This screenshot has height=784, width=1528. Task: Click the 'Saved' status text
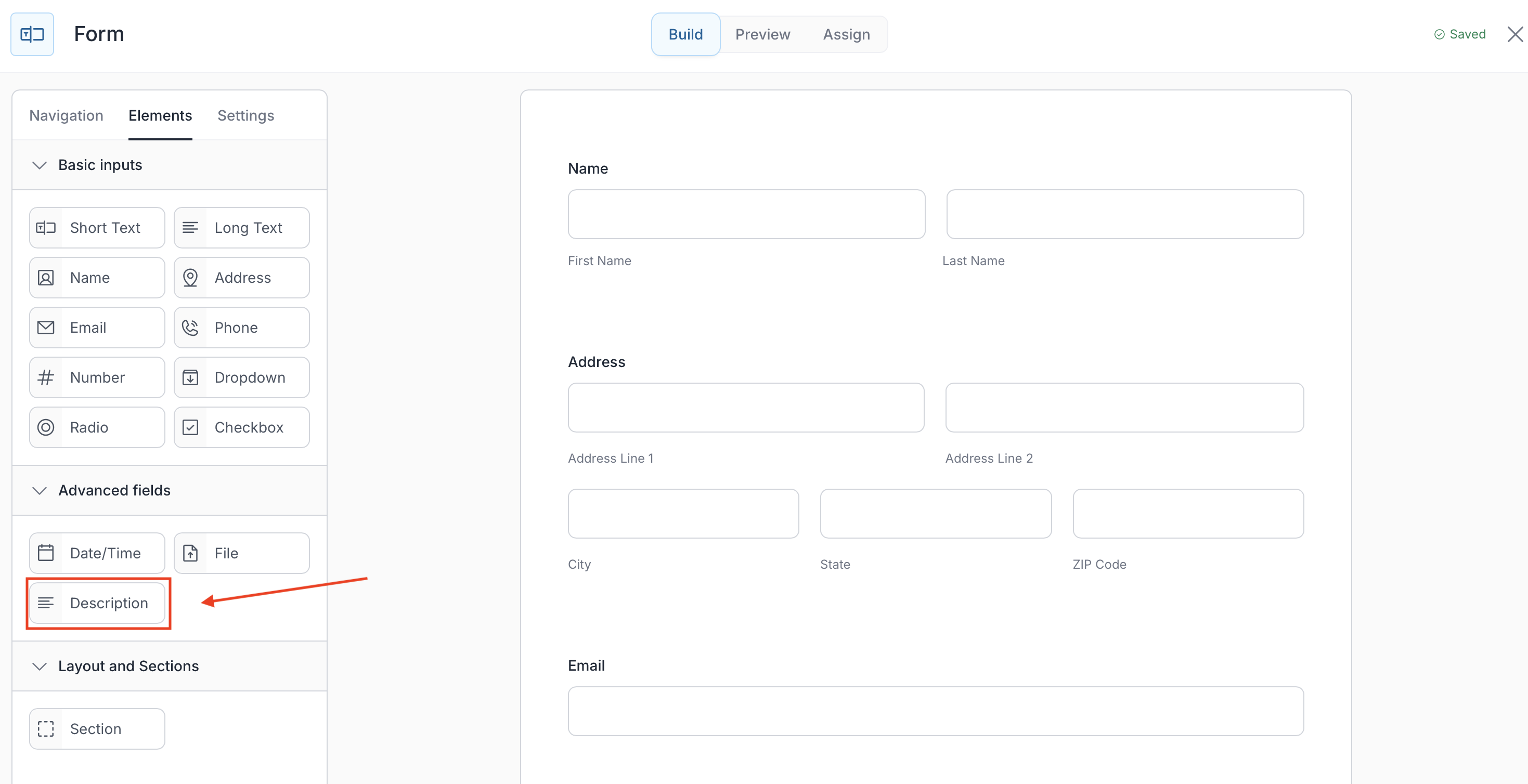tap(1468, 34)
